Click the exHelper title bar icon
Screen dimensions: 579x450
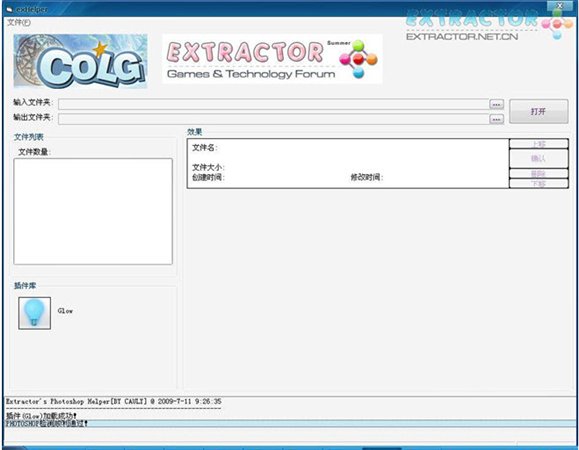pos(10,10)
